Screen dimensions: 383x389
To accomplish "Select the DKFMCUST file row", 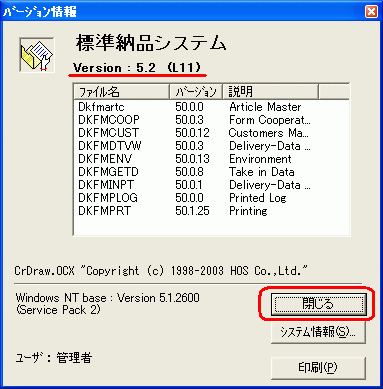I will [211, 133].
